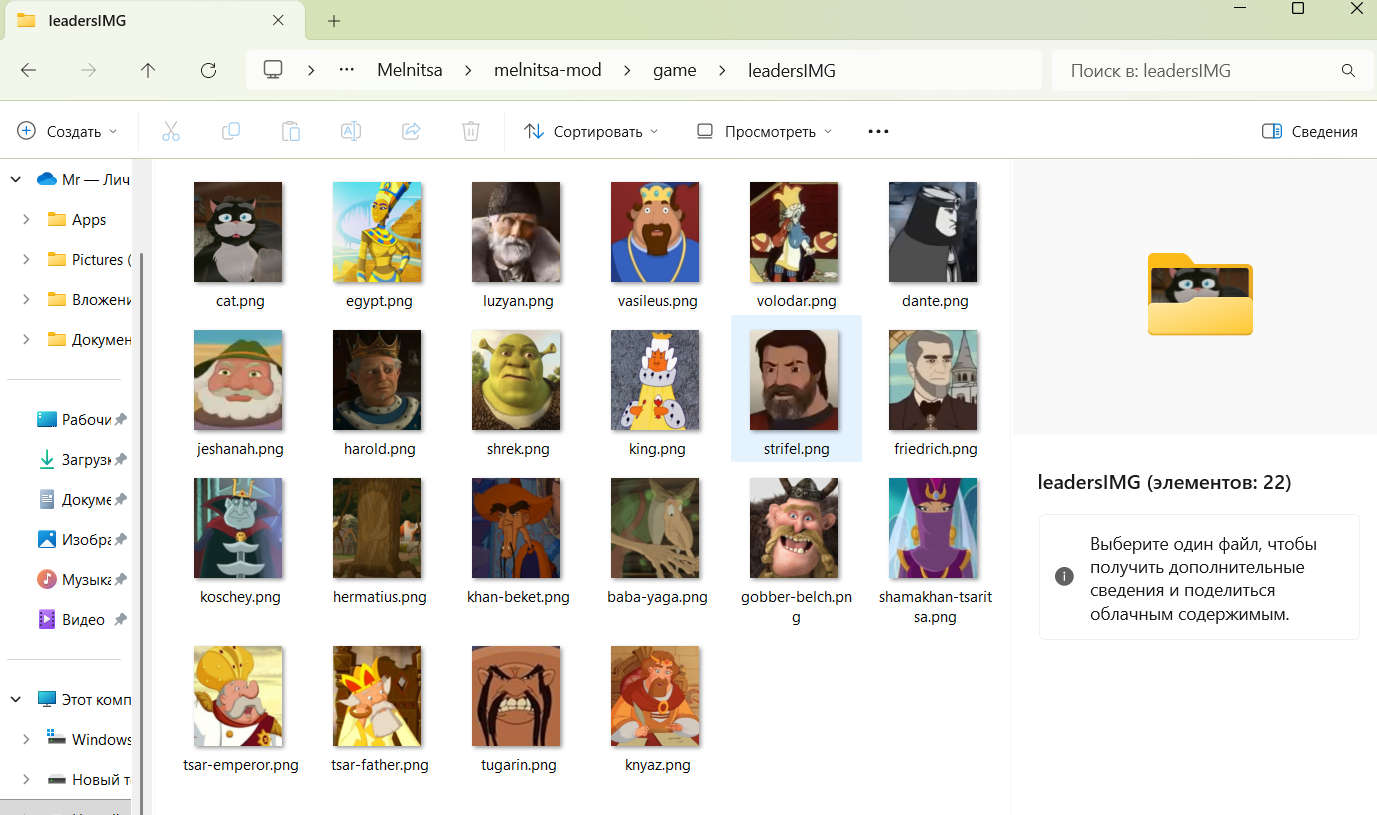The height and width of the screenshot is (815, 1377).
Task: Open Видео in quick access
Action: tap(80, 620)
